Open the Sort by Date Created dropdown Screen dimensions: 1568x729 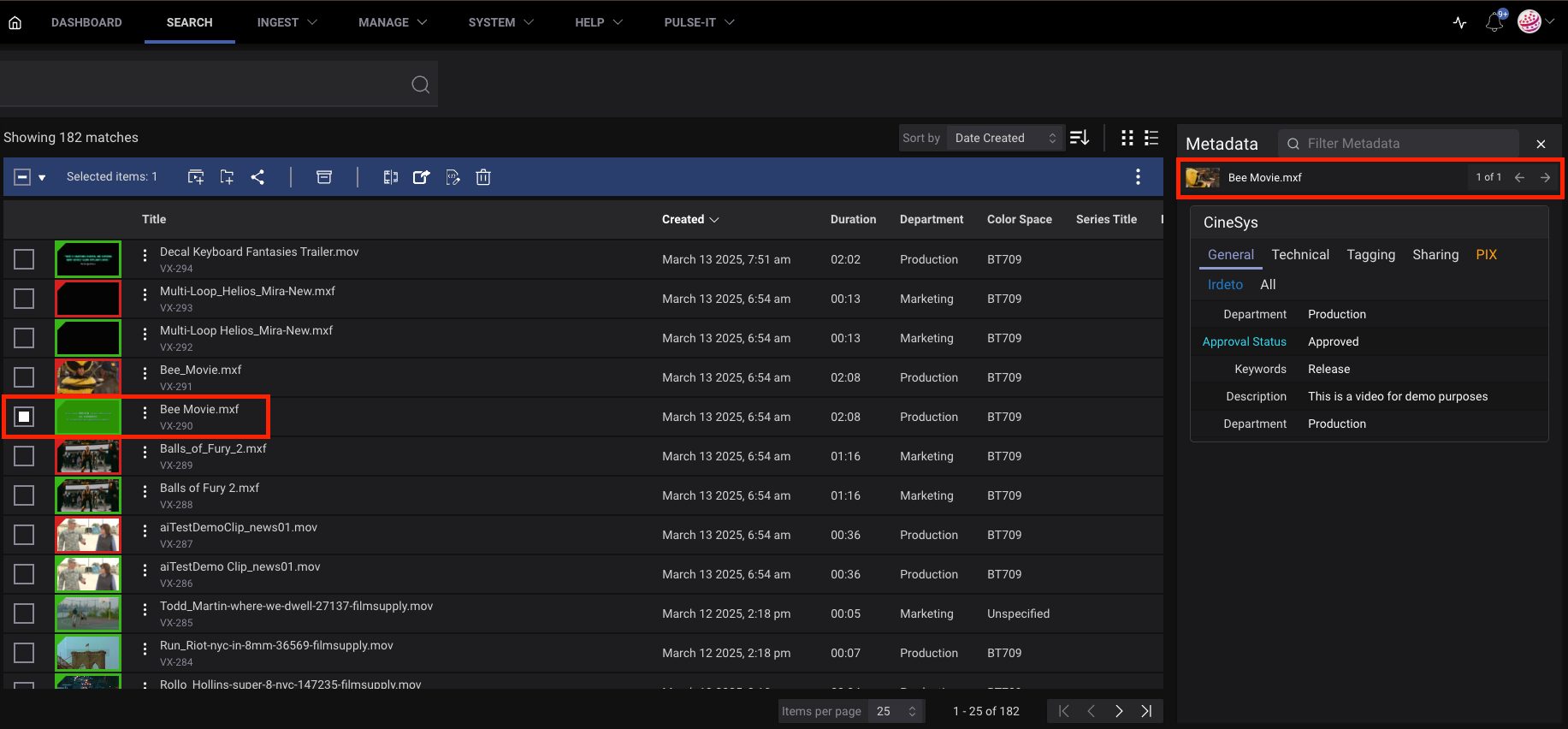click(1005, 138)
